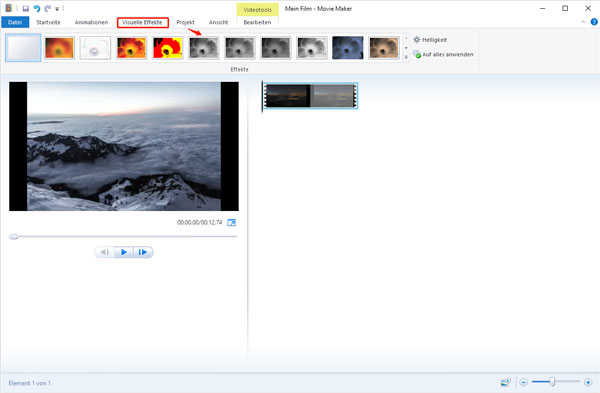600x393 pixels.
Task: Click the Undo arrow icon
Action: click(37, 8)
